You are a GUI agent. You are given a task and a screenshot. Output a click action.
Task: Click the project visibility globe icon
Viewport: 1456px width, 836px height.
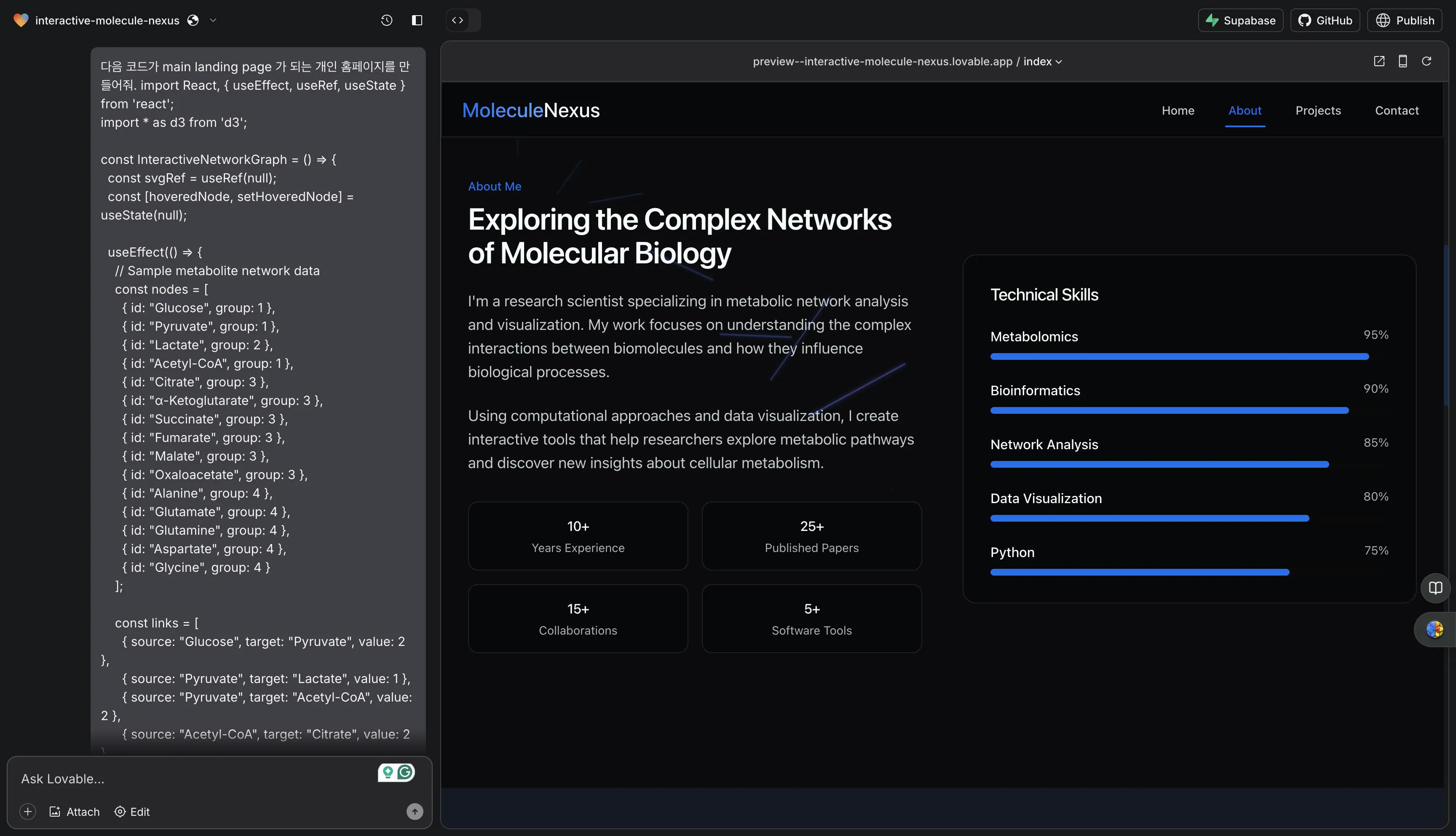(193, 20)
